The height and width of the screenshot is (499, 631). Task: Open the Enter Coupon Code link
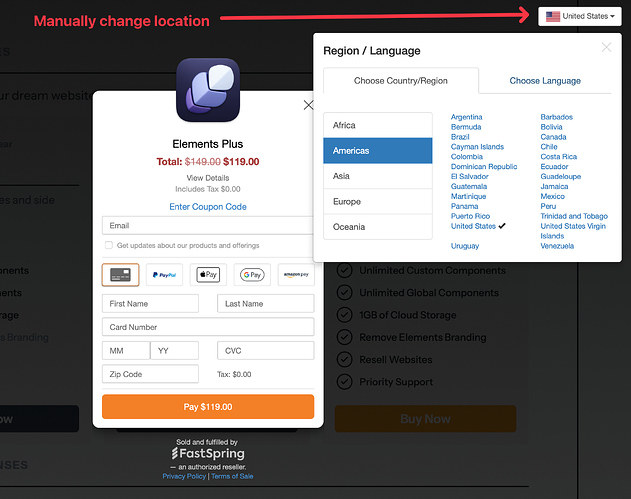[208, 207]
